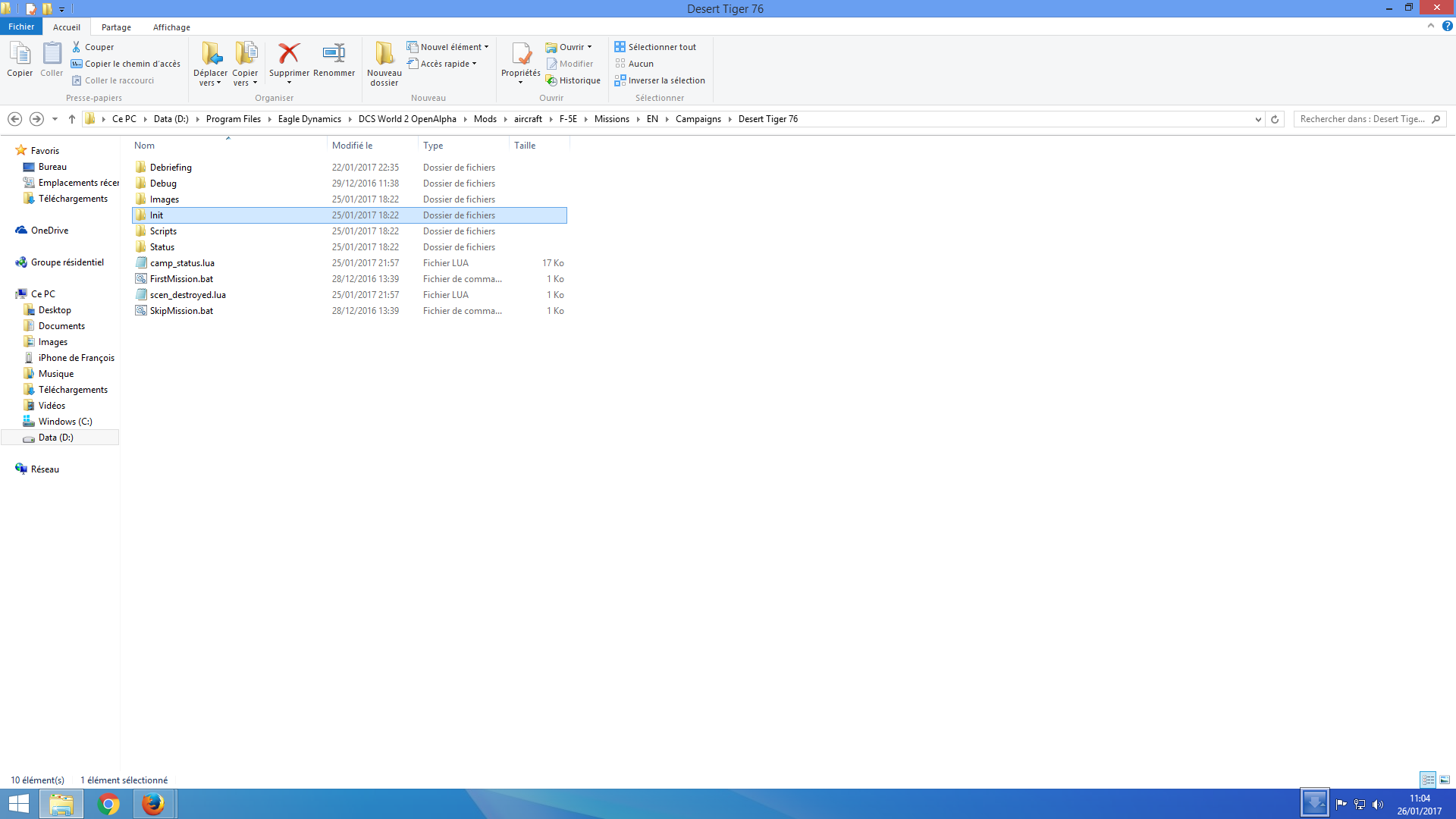
Task: Open Copier vers in the ribbon
Action: pos(245,64)
